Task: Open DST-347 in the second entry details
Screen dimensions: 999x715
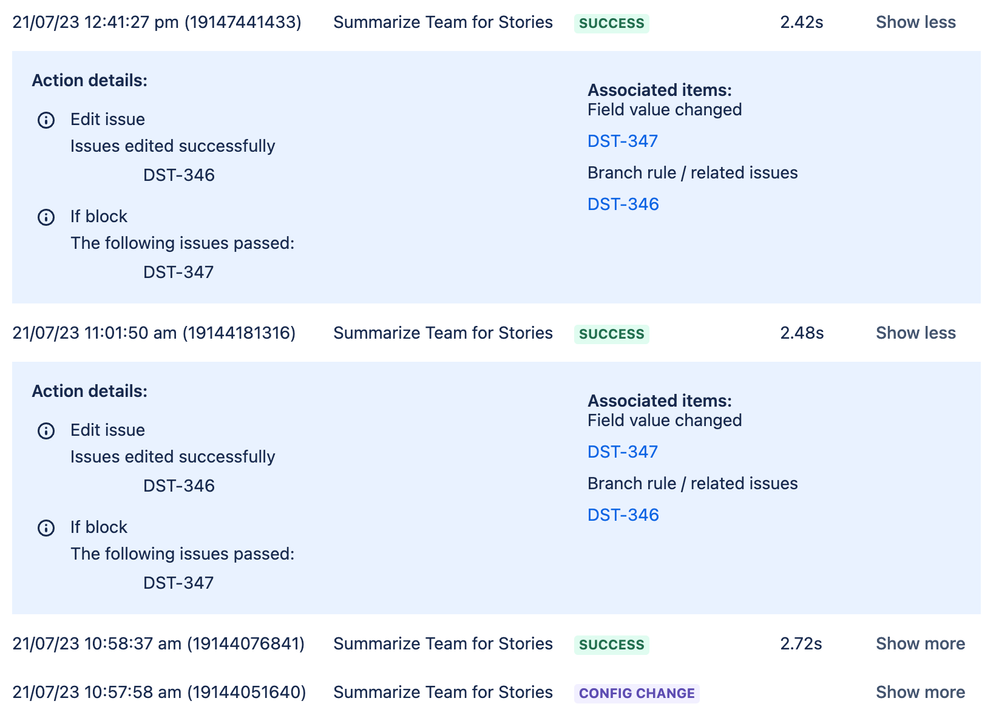Action: pos(622,452)
